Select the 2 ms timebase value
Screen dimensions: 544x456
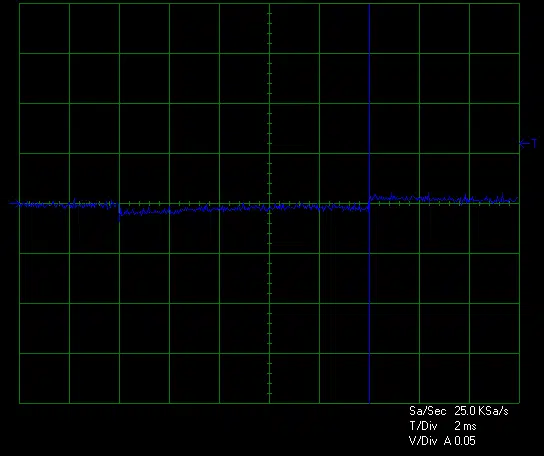point(465,426)
